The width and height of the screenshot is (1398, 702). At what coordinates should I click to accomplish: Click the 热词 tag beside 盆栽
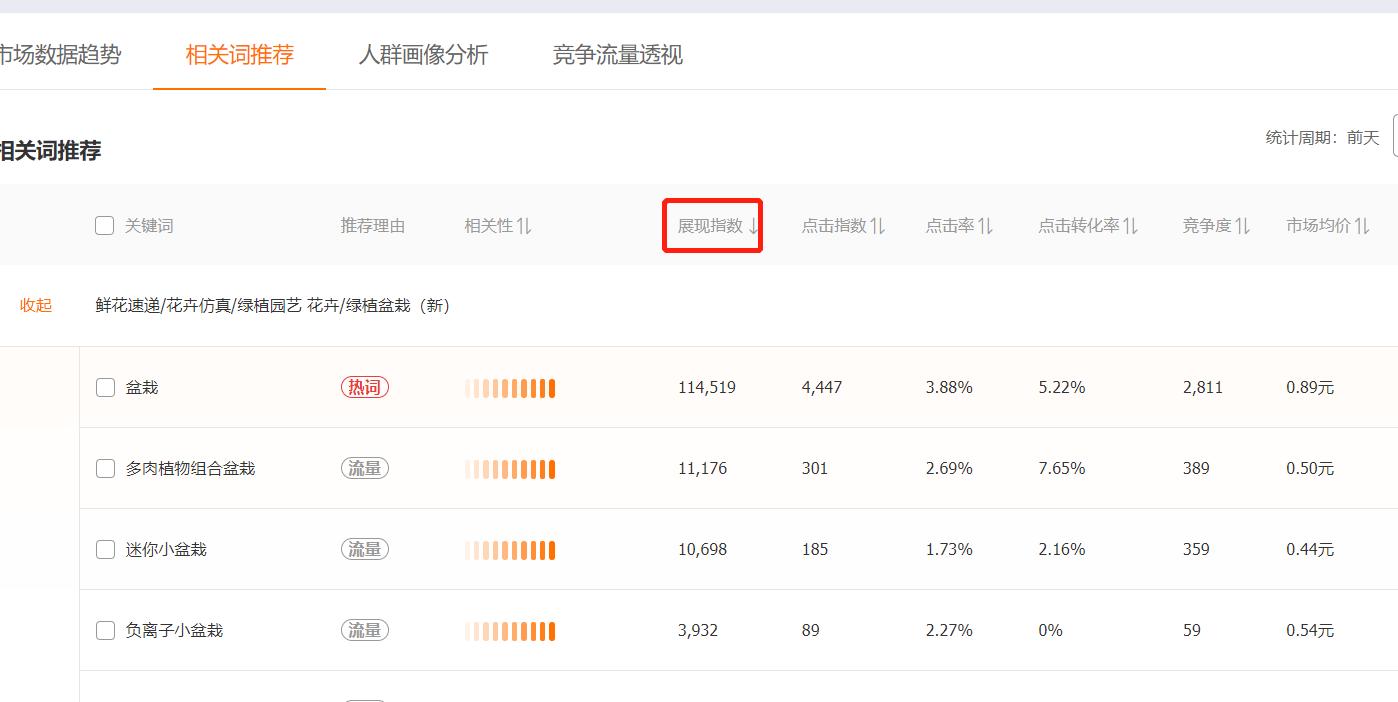[364, 386]
